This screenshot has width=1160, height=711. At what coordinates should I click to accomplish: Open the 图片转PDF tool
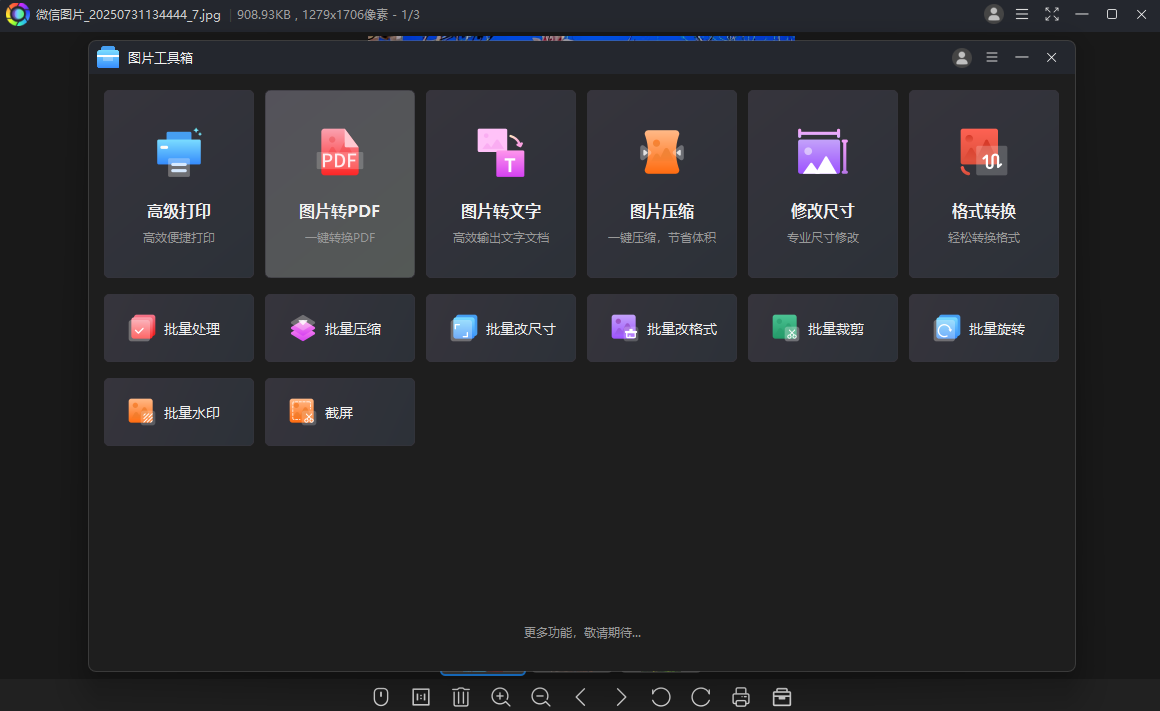[x=340, y=184]
